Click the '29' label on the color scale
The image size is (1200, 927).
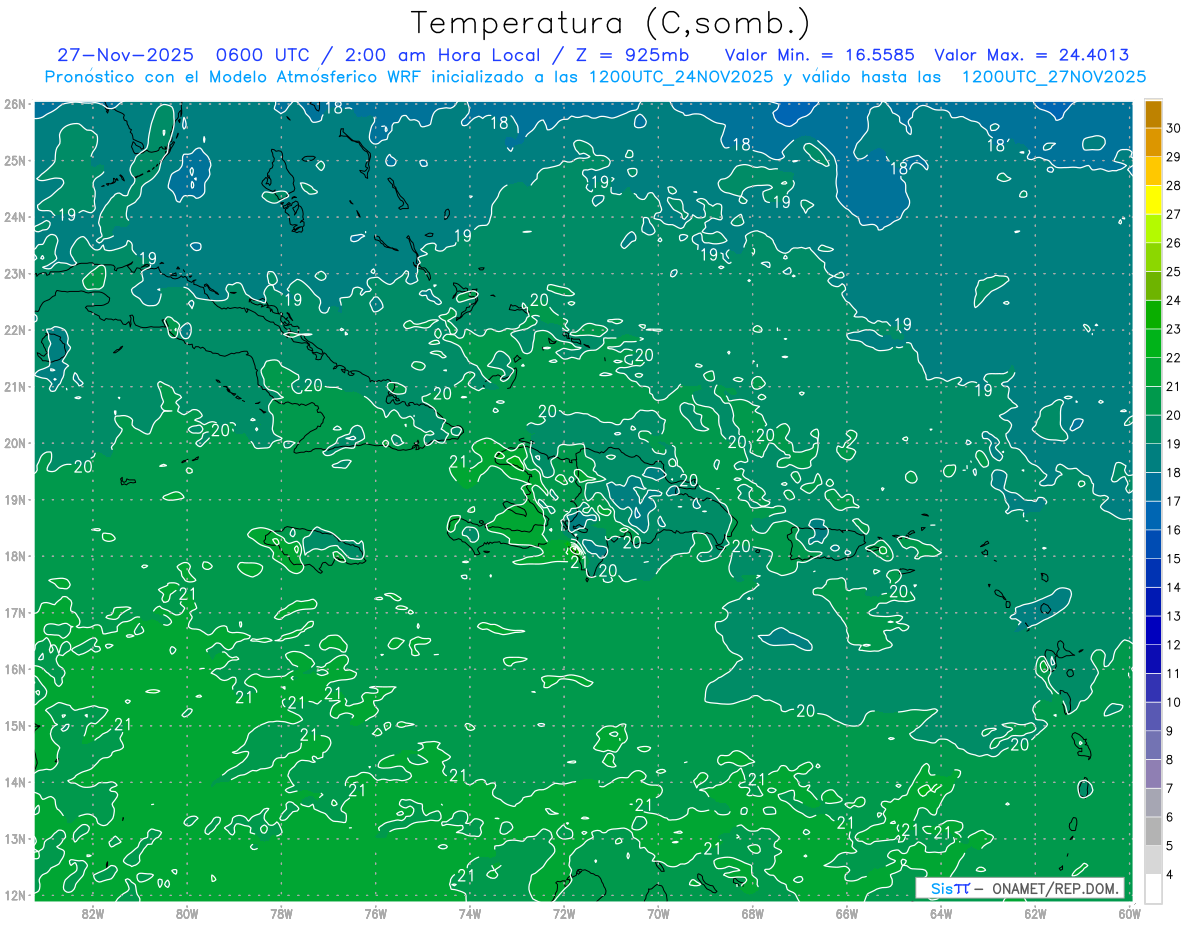[1173, 157]
